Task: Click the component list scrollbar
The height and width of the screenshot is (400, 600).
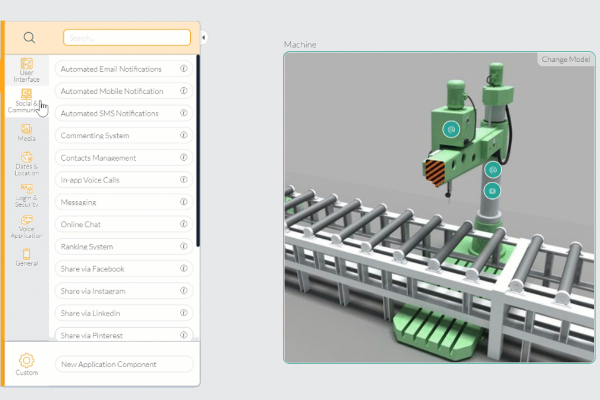Action: click(x=198, y=150)
